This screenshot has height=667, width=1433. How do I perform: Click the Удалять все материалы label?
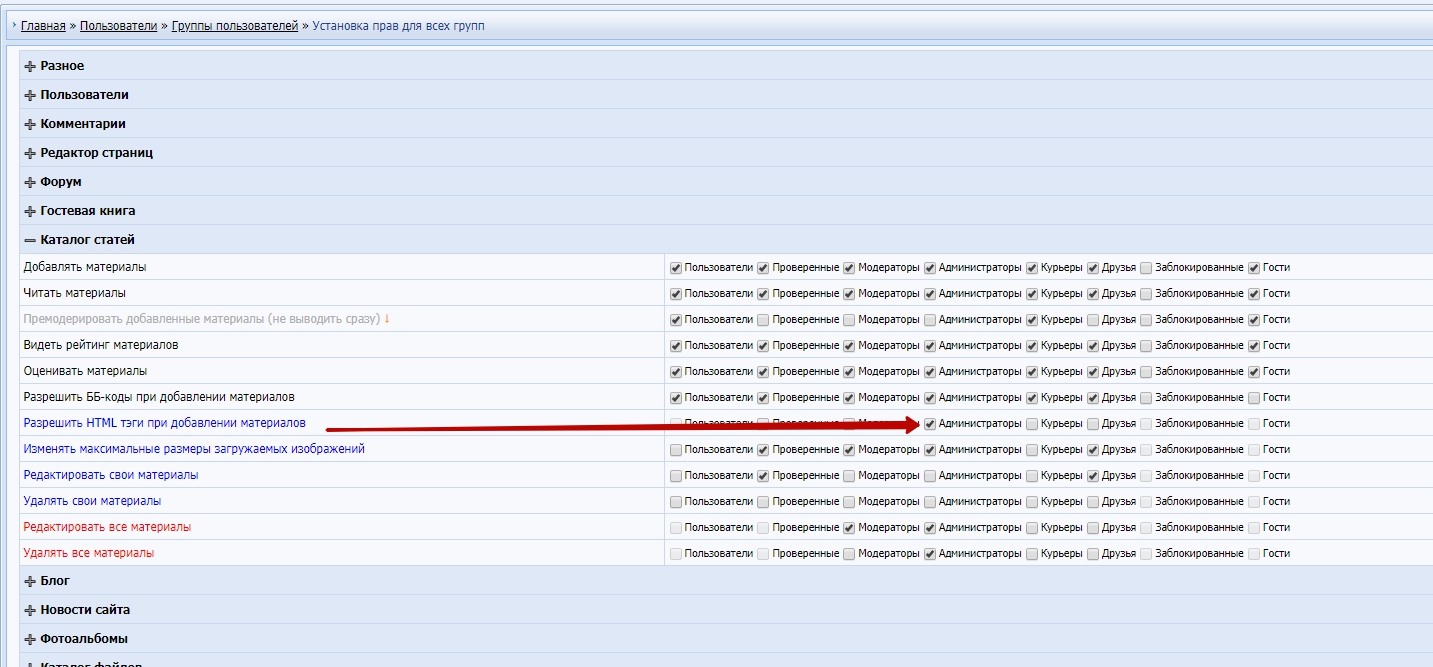pos(89,553)
